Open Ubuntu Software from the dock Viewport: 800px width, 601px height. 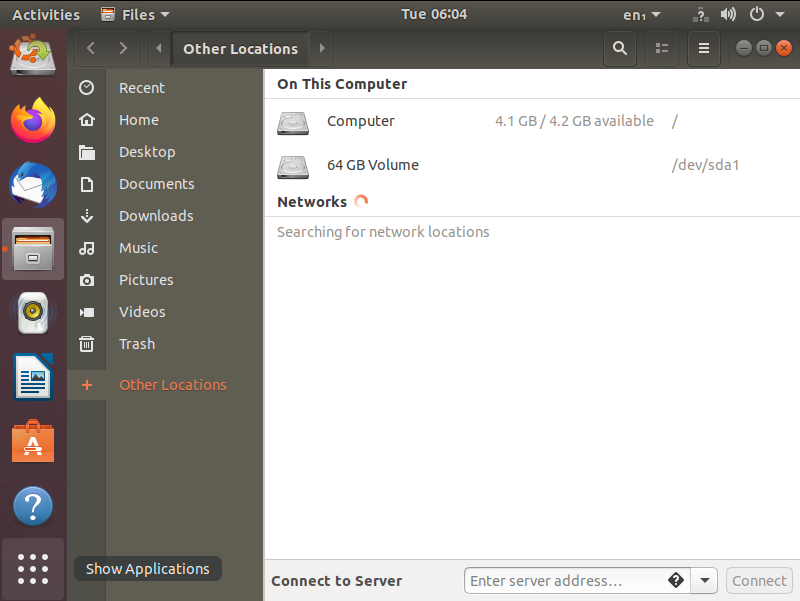pos(33,441)
